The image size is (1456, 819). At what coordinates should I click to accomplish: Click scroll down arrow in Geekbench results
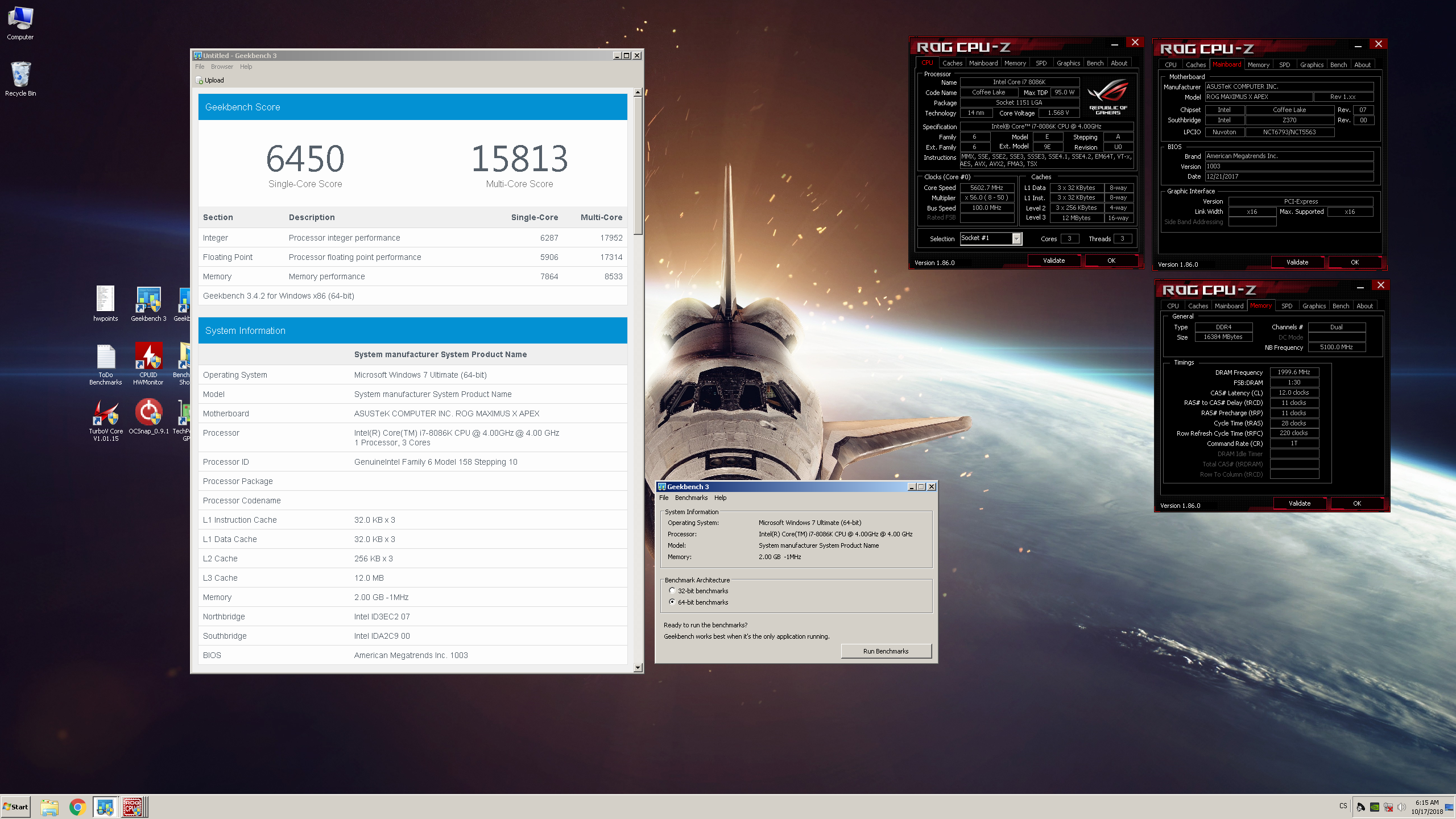638,667
